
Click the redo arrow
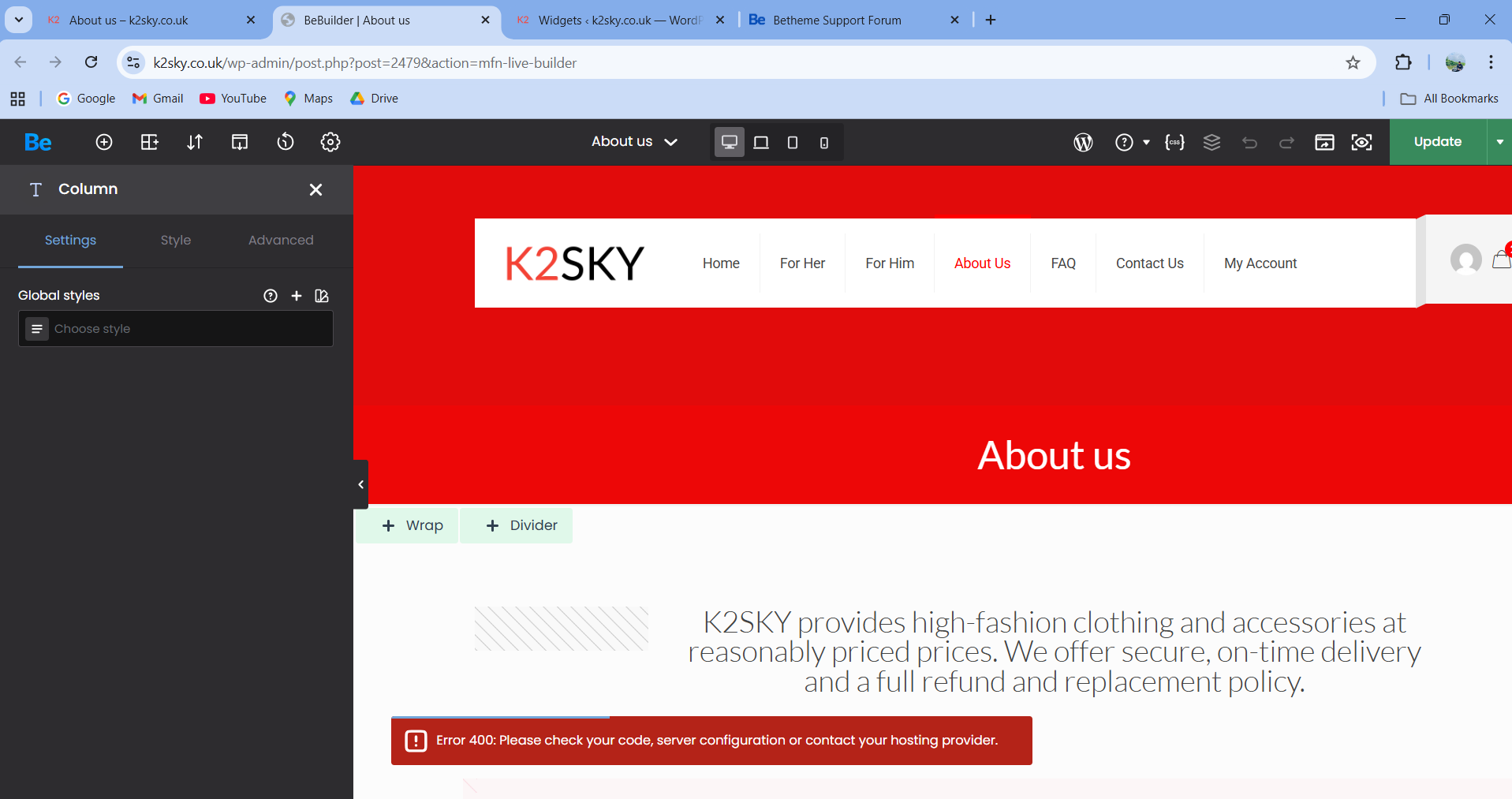click(x=1286, y=142)
